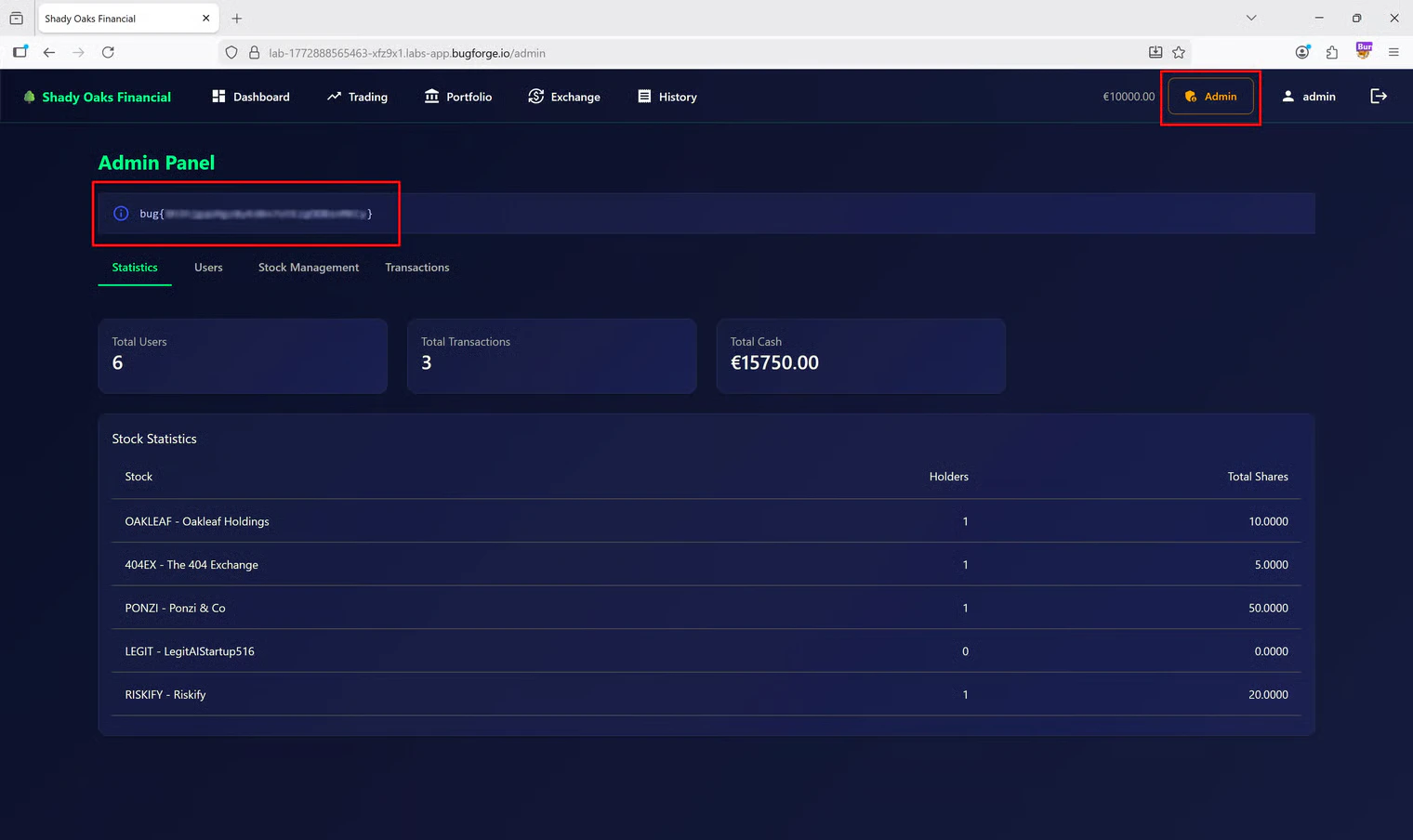
Task: Click the 50.0000 total shares value
Action: coord(1268,608)
